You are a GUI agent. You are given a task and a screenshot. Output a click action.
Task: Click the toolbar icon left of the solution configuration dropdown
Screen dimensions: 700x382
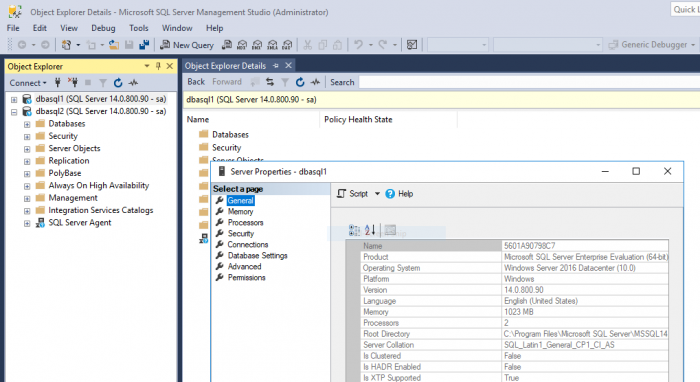[412, 45]
